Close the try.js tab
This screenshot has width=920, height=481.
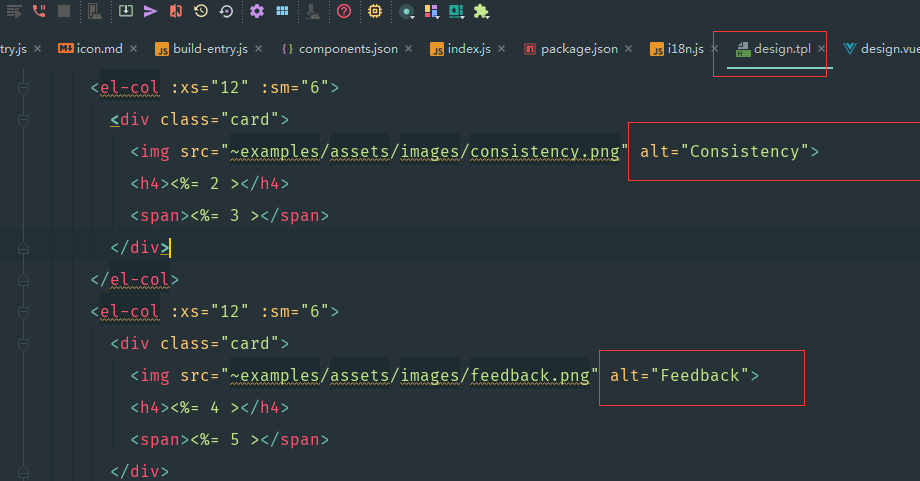(x=38, y=49)
